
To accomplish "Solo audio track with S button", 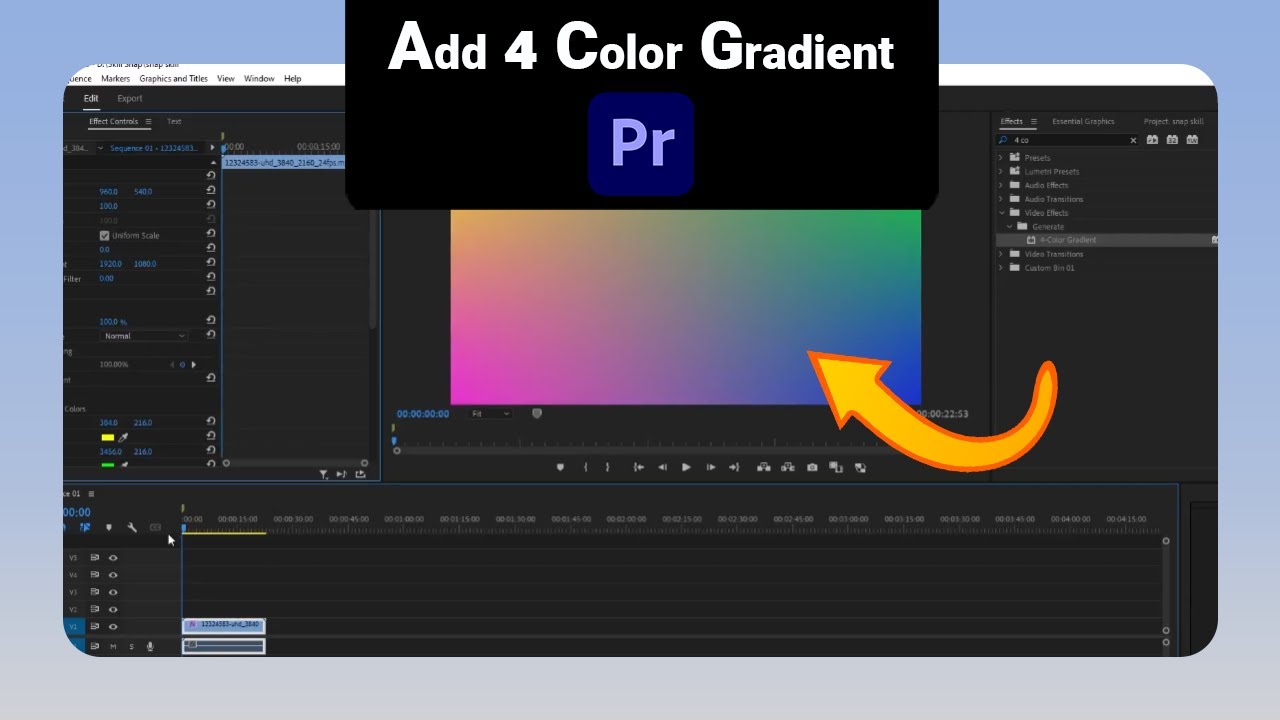I will coord(131,647).
